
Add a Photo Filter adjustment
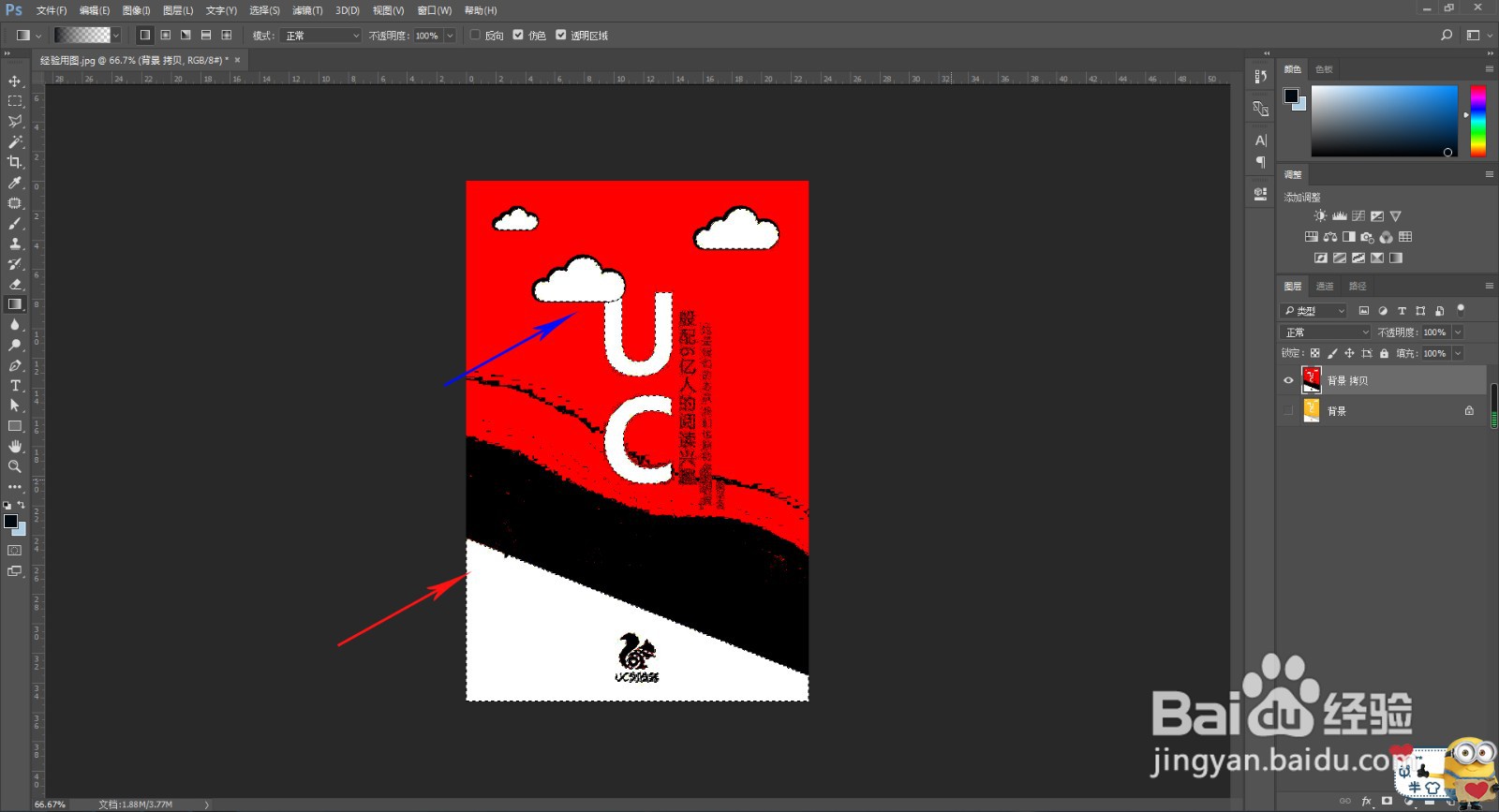[1368, 237]
